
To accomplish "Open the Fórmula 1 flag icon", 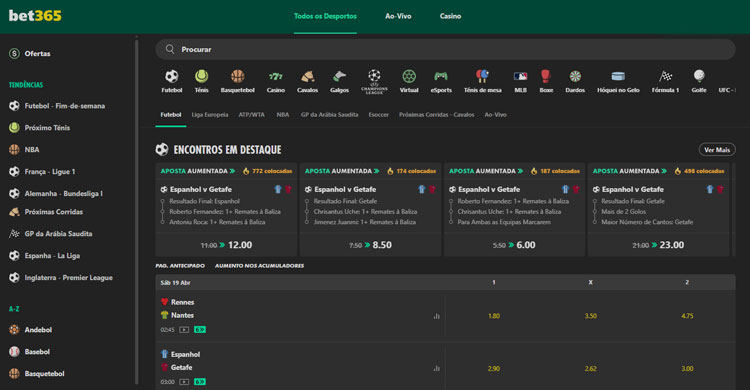I will 665,76.
